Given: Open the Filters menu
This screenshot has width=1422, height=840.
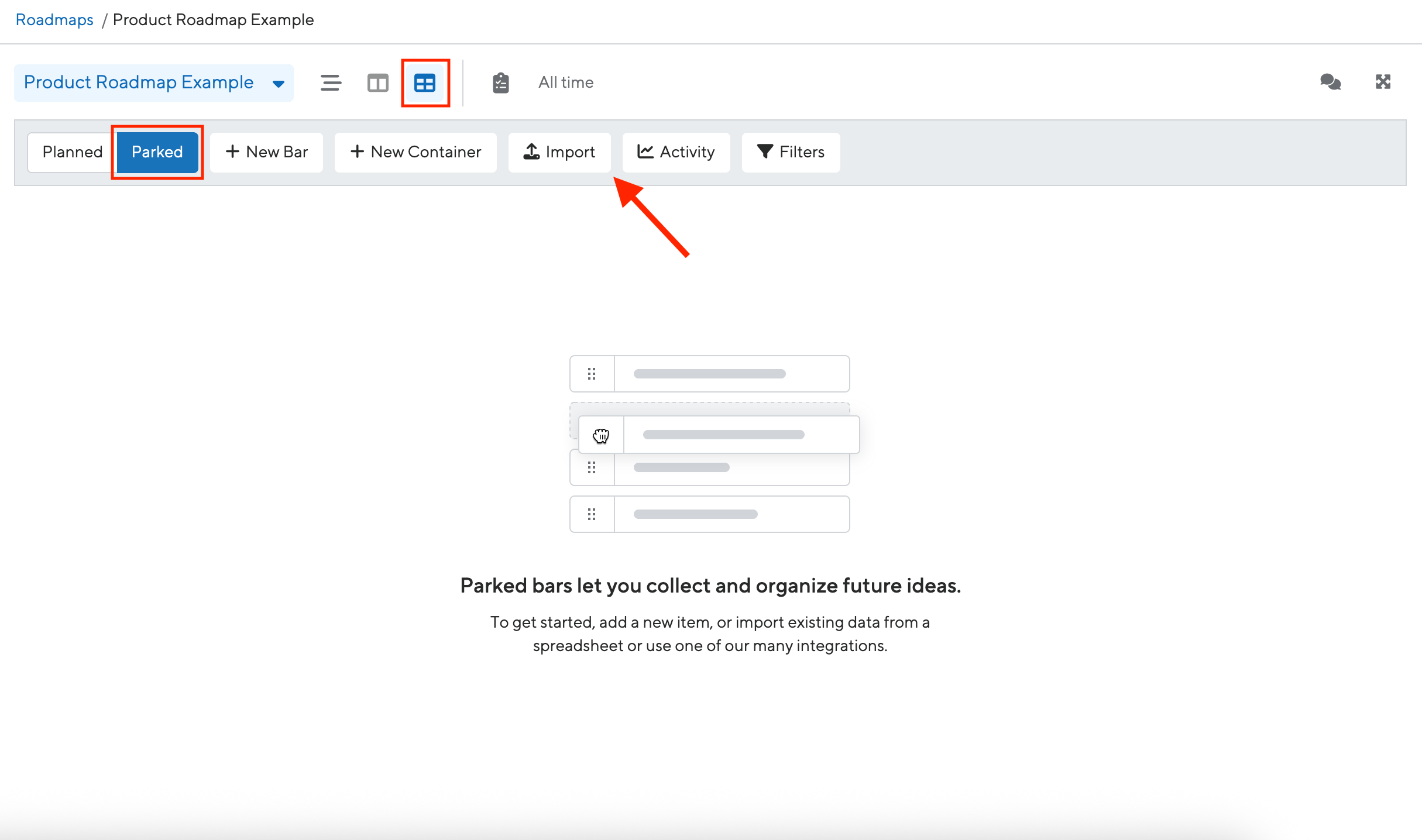Looking at the screenshot, I should coord(791,152).
